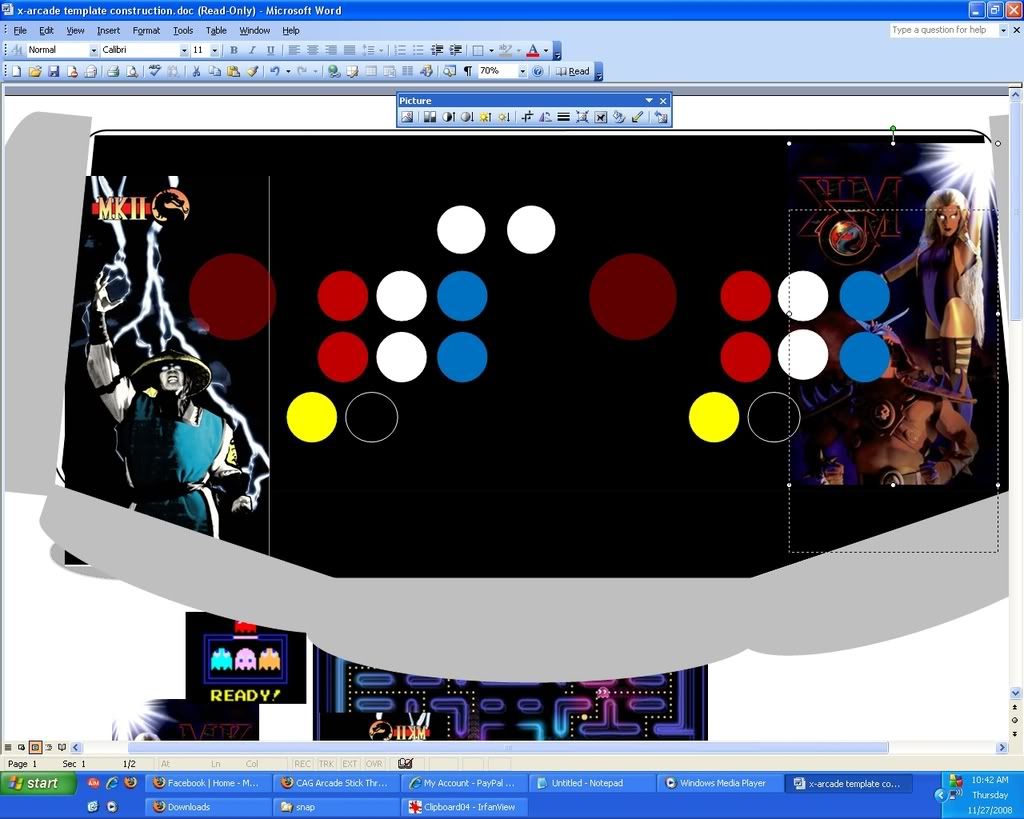This screenshot has height=819, width=1024.
Task: Toggle Justify paragraph alignment
Action: tap(349, 50)
